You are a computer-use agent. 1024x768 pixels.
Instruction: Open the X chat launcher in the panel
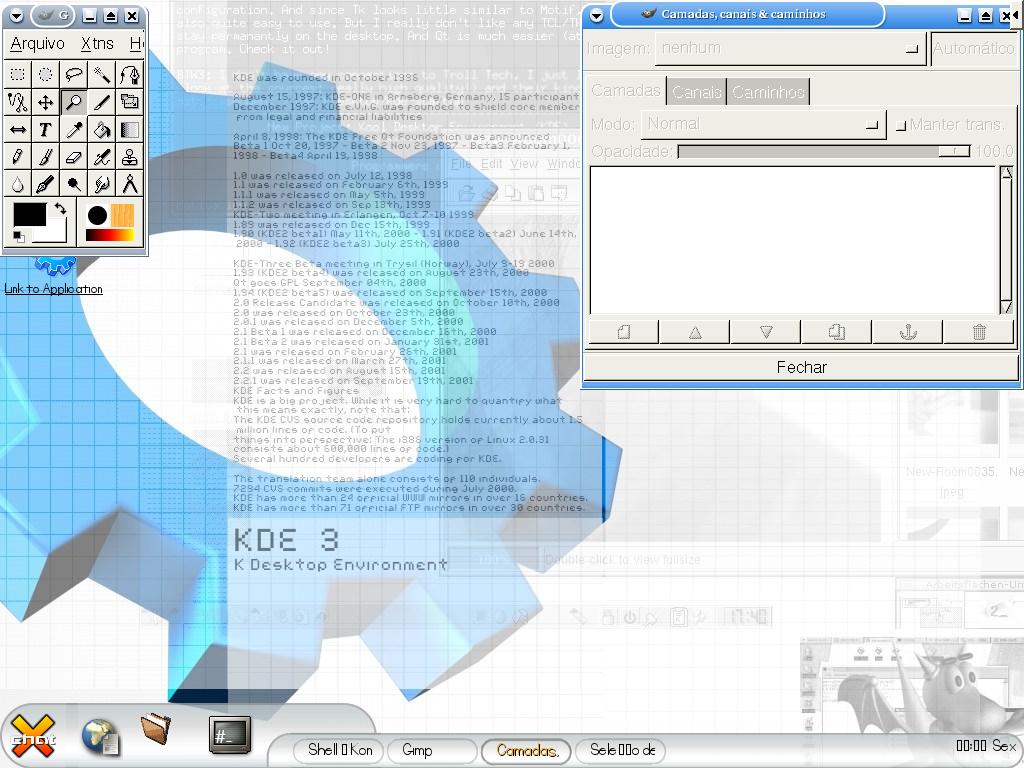(x=33, y=736)
